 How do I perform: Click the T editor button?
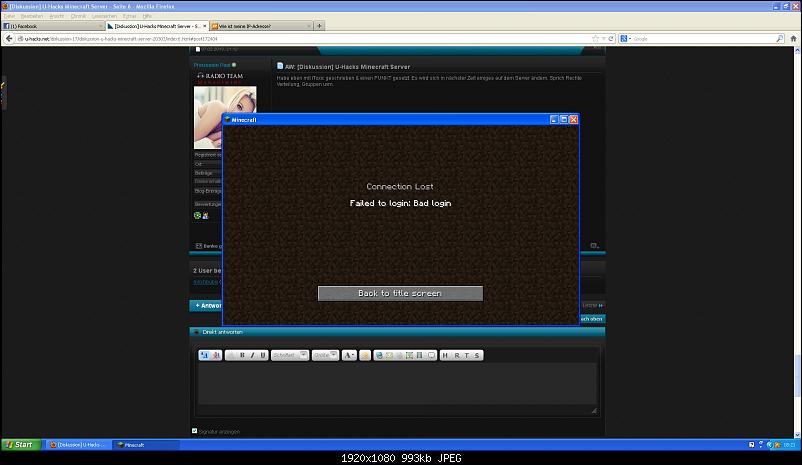point(466,355)
